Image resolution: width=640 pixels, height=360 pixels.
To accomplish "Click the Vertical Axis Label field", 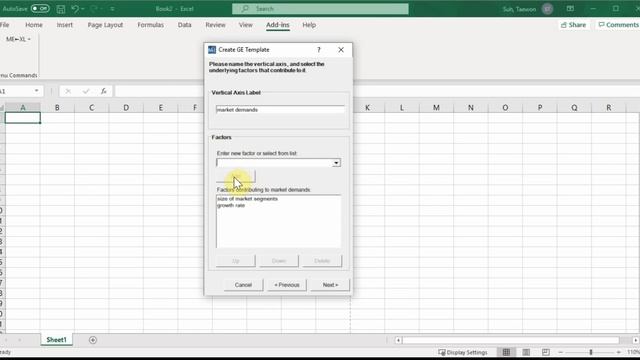I will pos(280,110).
